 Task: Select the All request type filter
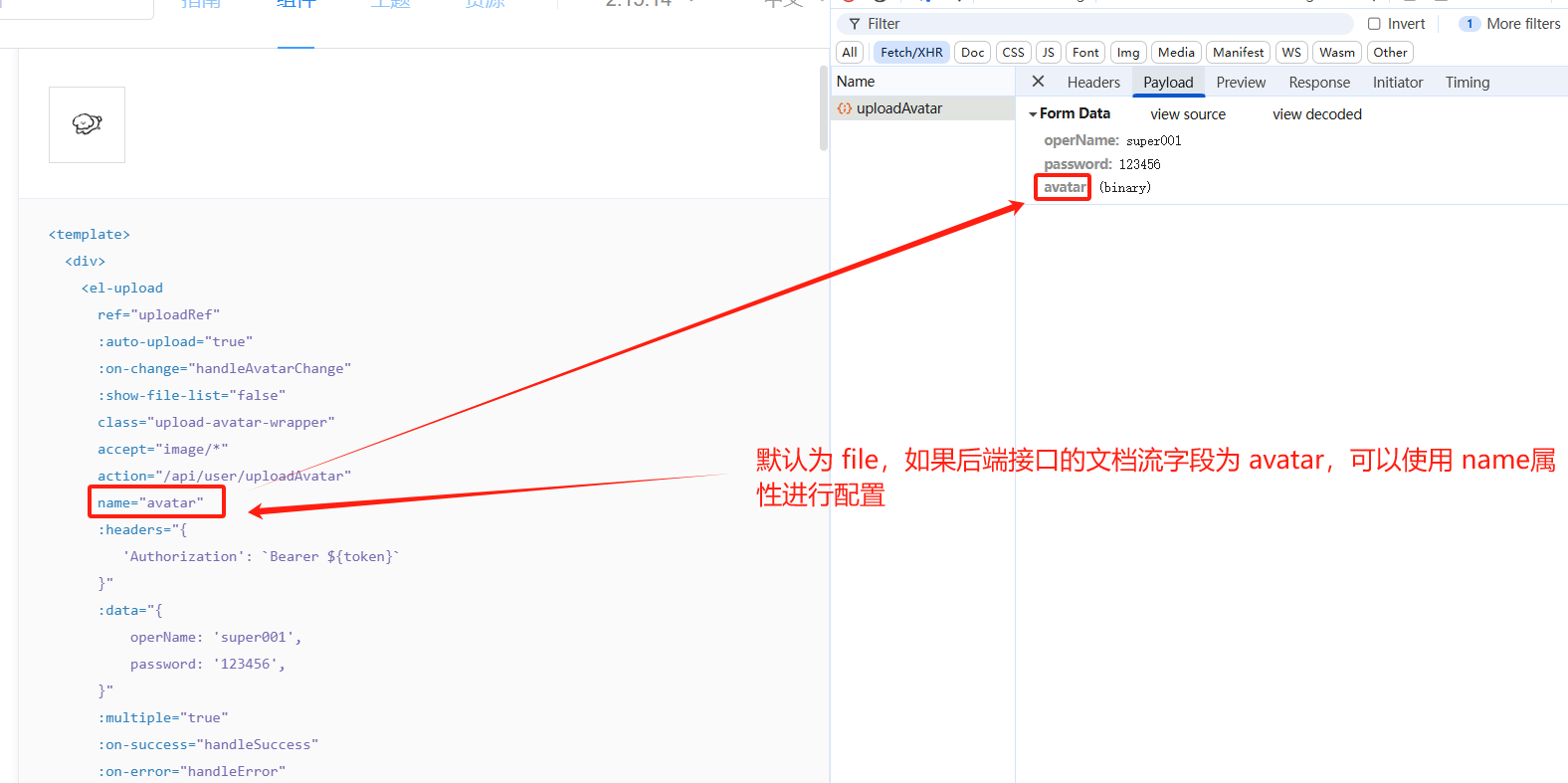[x=850, y=53]
